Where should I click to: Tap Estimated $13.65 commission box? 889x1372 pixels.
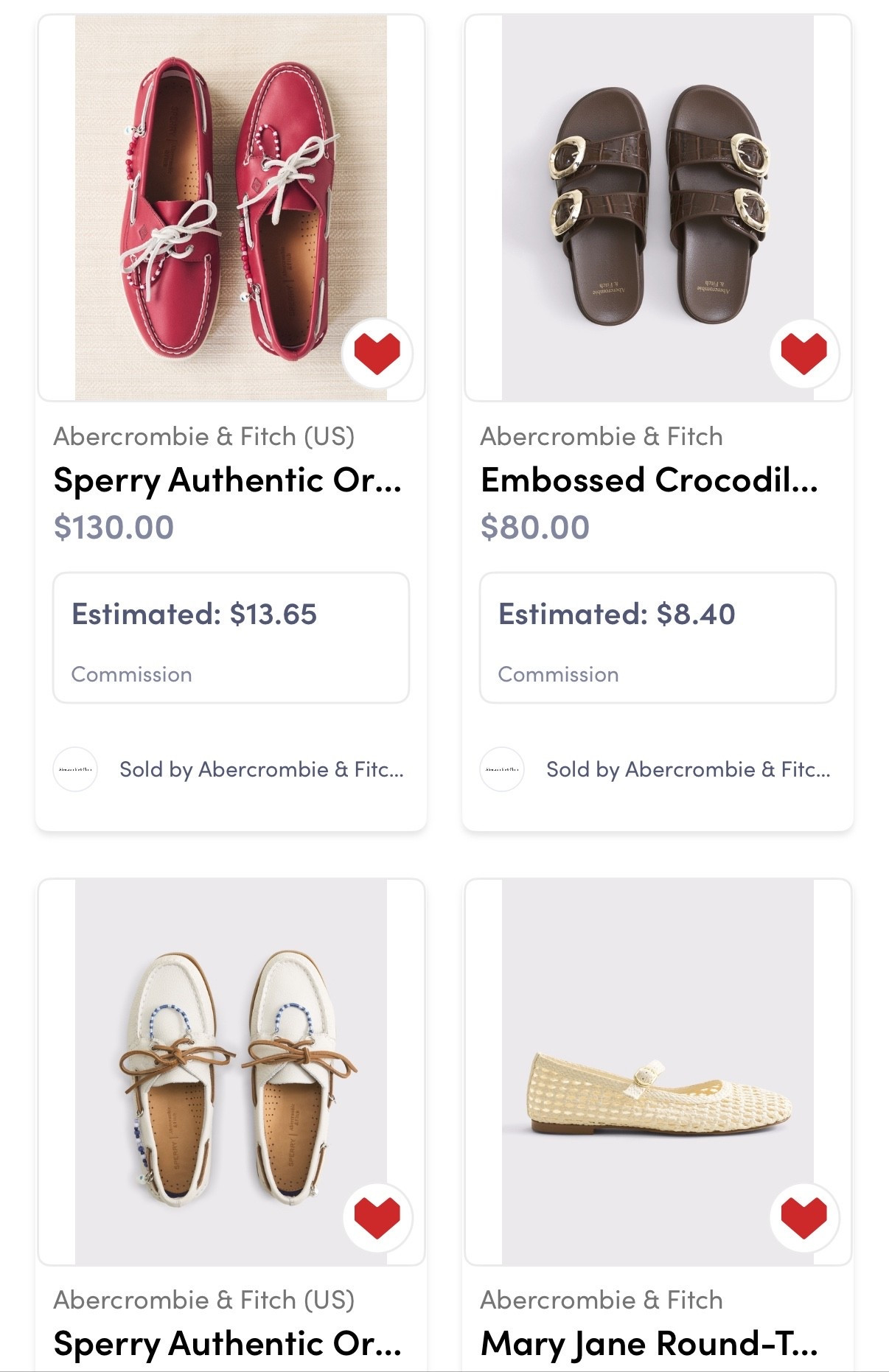(231, 637)
